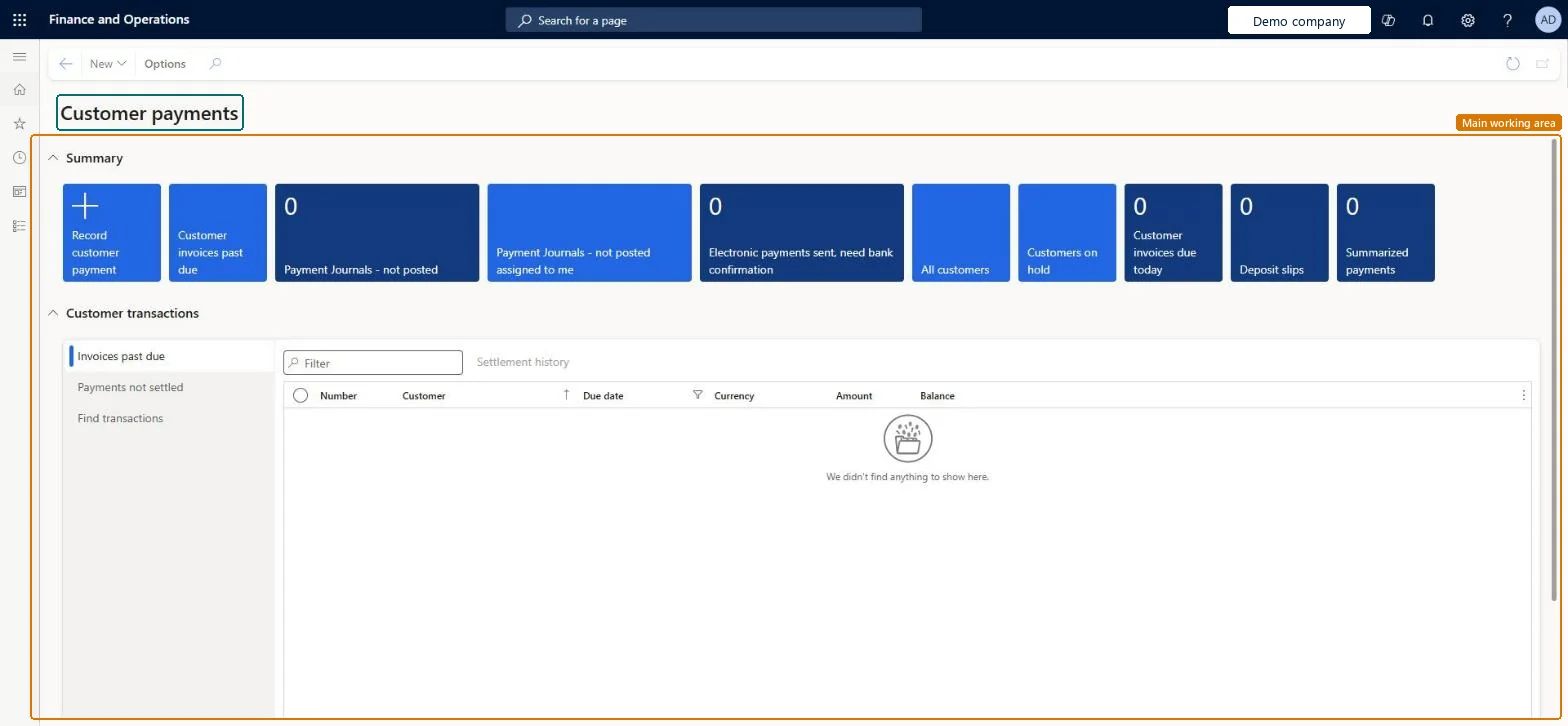Open Recent clock icon in sidebar
The height and width of the screenshot is (726, 1568).
click(x=19, y=158)
